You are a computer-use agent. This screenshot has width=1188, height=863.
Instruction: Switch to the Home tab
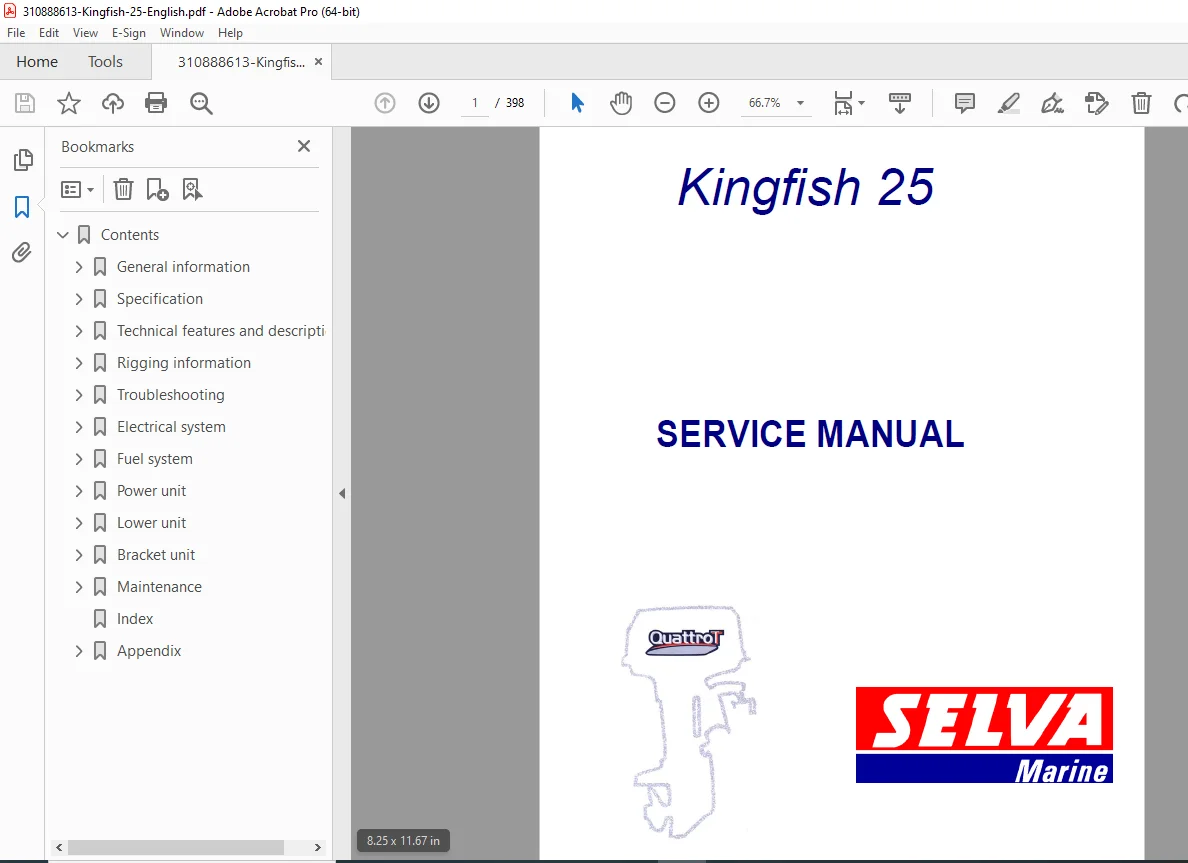pyautogui.click(x=37, y=61)
